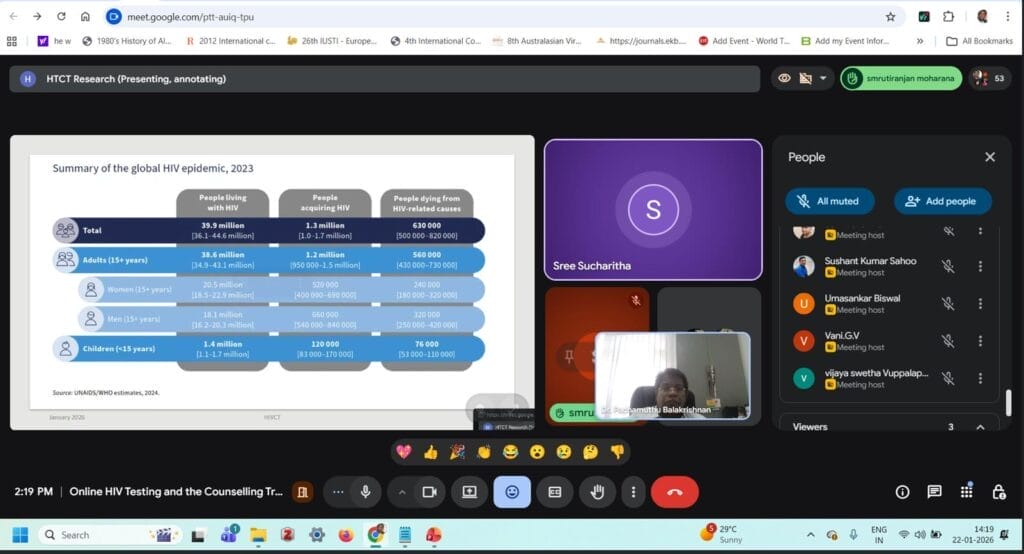Open the activities grid icon

click(x=966, y=492)
